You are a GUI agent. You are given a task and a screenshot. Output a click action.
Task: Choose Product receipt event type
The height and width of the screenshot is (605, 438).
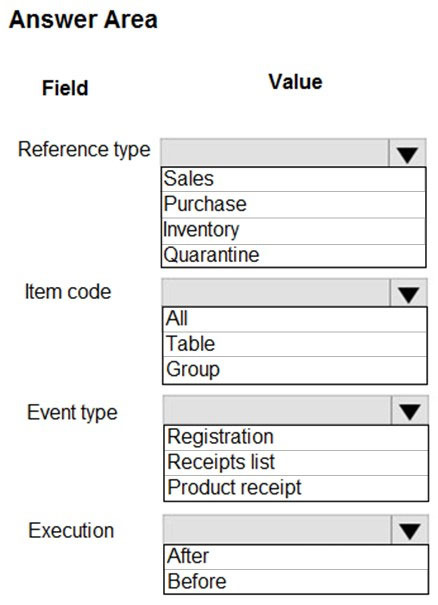[296, 488]
